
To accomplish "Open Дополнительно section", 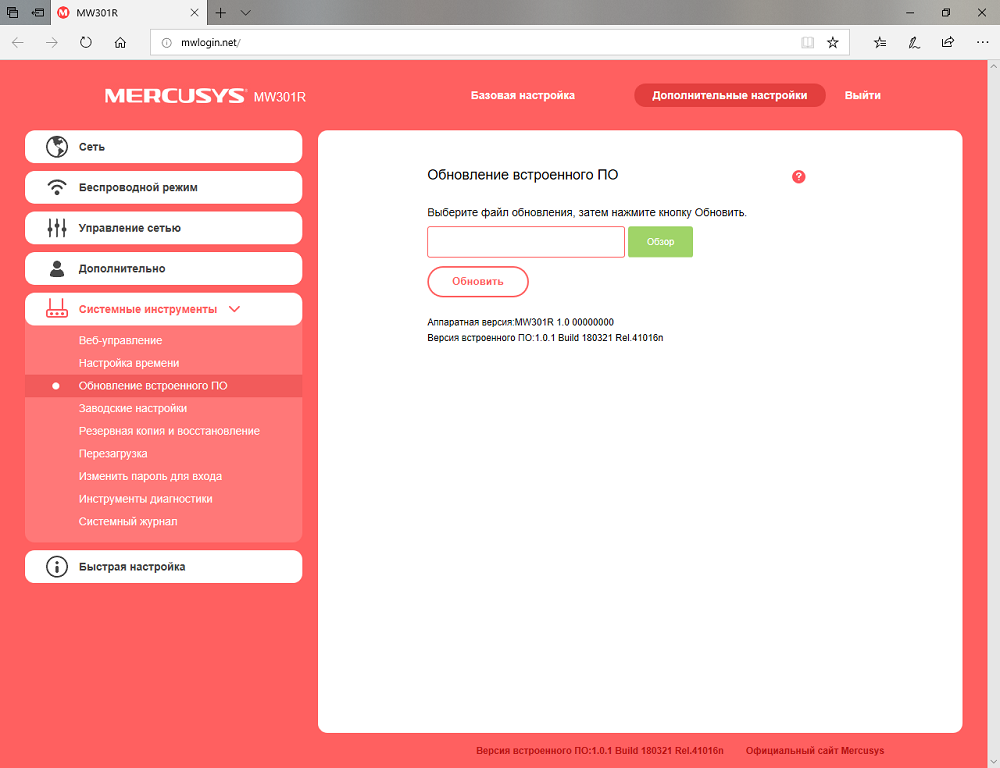I will [x=163, y=269].
